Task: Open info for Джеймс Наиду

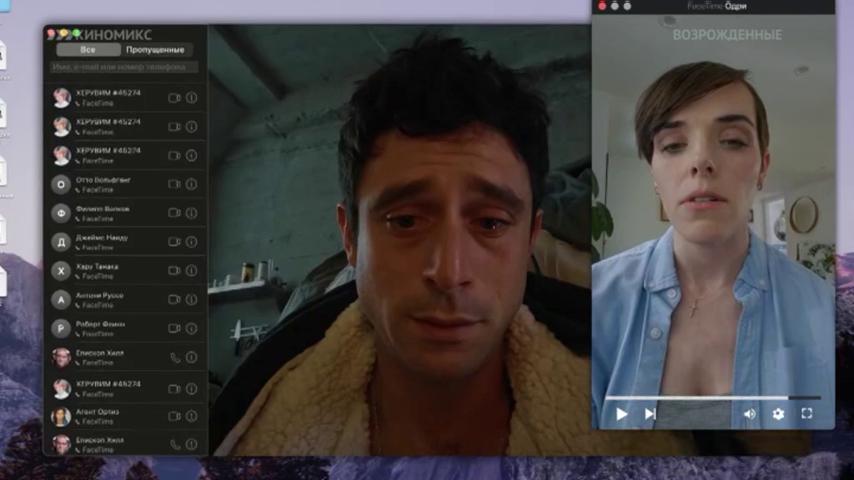Action: pos(191,241)
